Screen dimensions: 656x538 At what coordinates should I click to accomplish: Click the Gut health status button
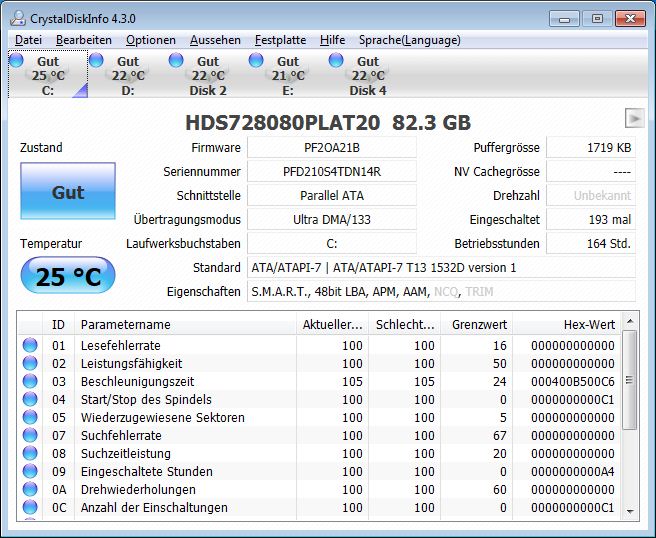coord(68,191)
